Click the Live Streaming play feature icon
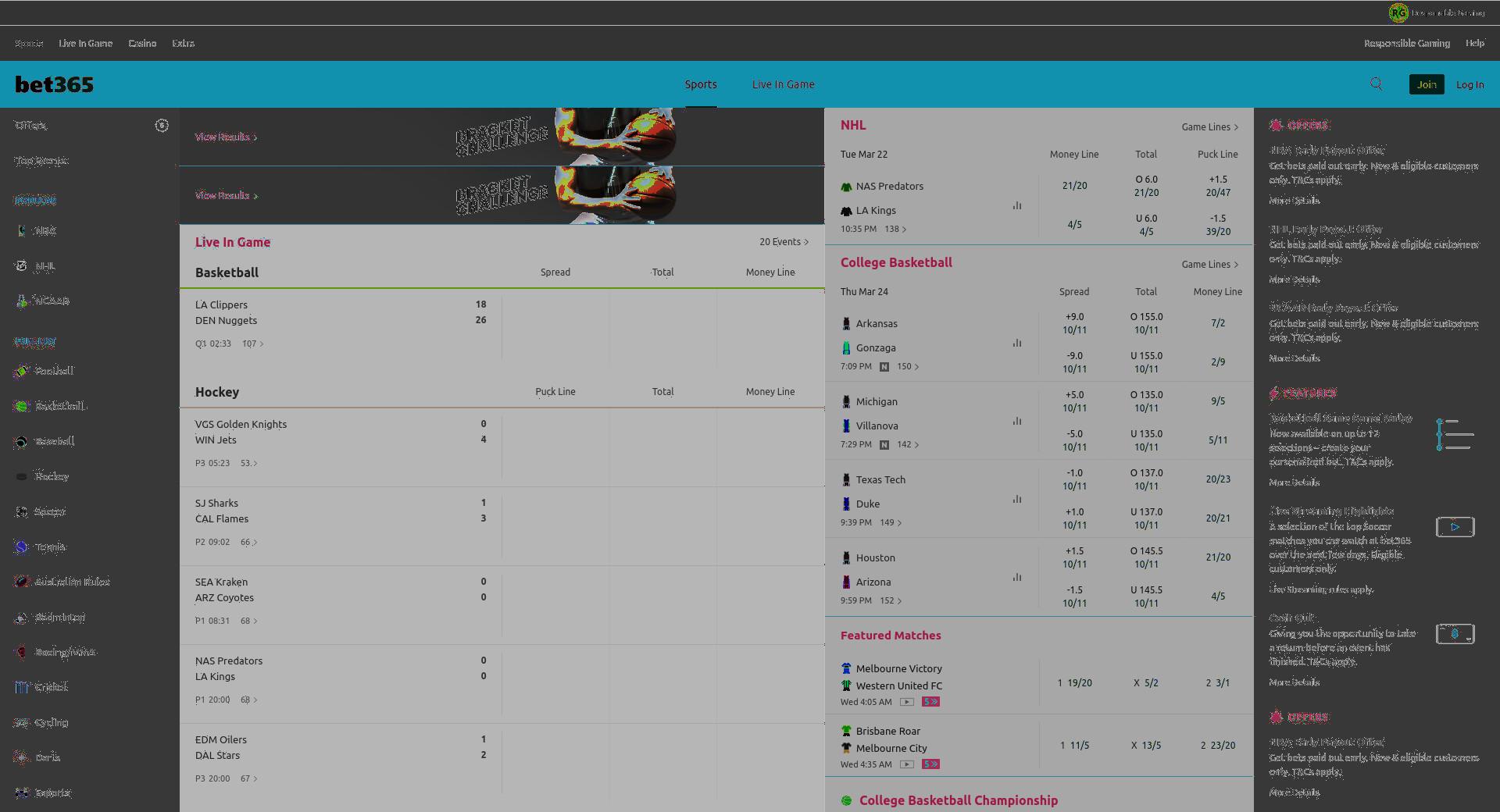This screenshot has height=812, width=1500. coord(1455,527)
